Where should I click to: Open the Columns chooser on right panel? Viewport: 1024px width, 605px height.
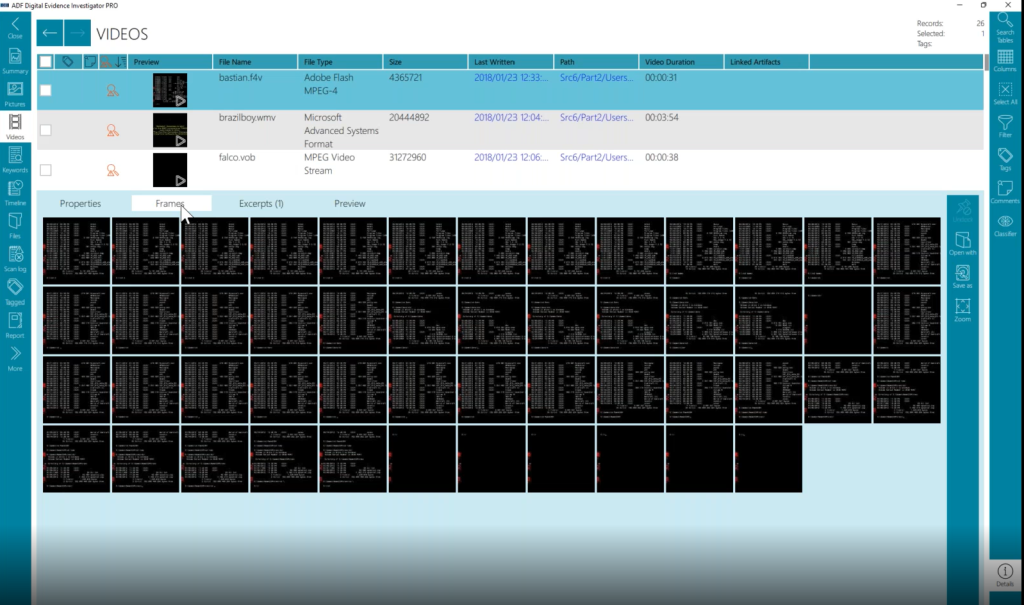[x=1005, y=60]
